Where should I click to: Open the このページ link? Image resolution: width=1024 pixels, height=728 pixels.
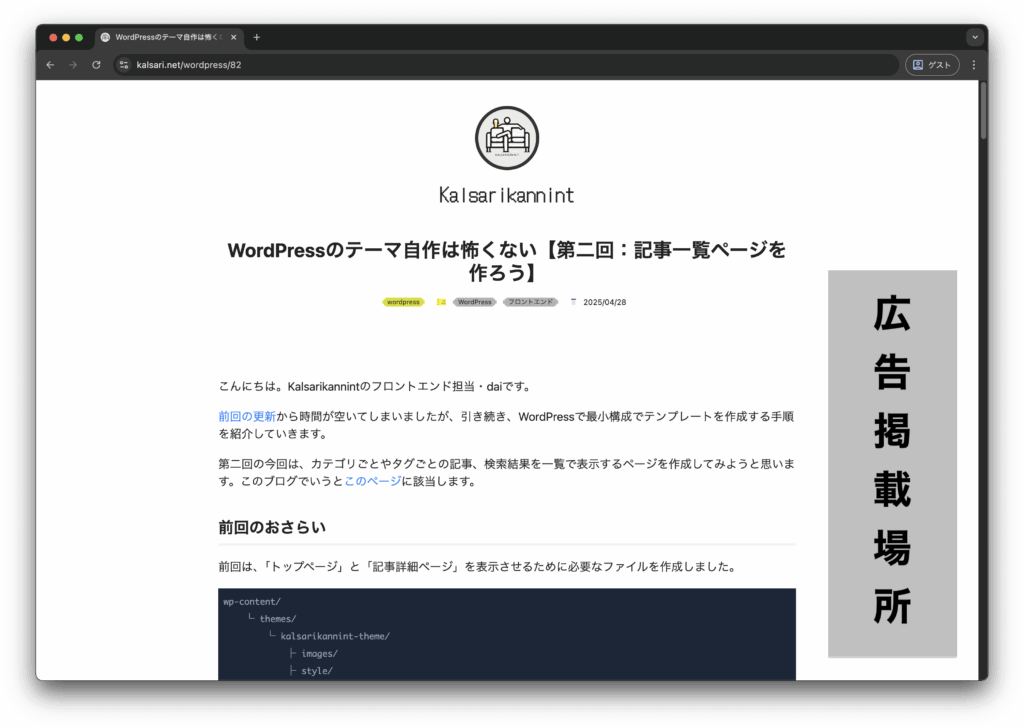click(x=373, y=481)
